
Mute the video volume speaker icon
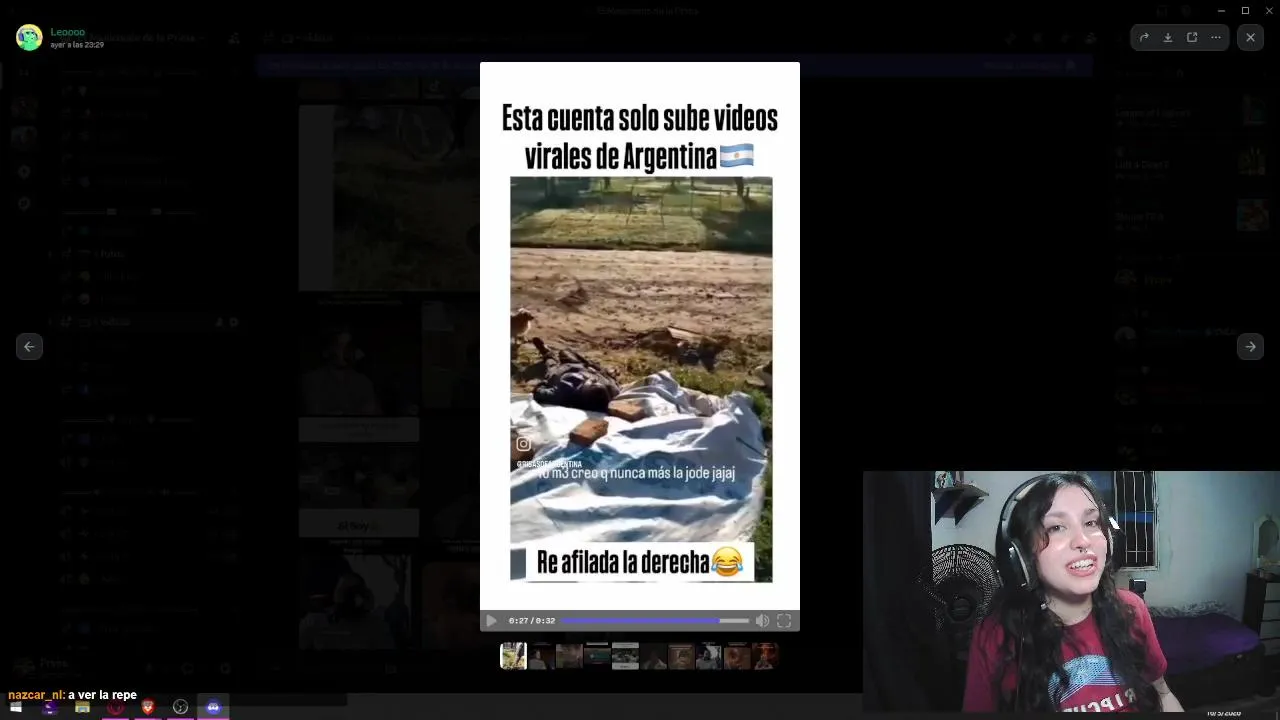point(762,621)
